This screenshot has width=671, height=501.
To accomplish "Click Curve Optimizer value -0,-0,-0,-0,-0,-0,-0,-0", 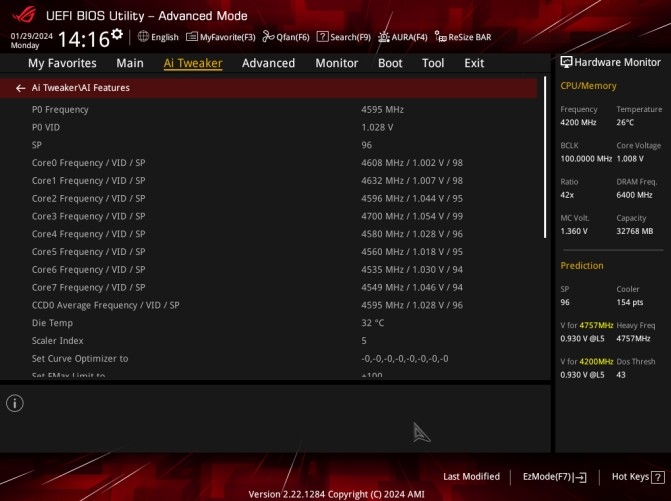I will pos(405,359).
